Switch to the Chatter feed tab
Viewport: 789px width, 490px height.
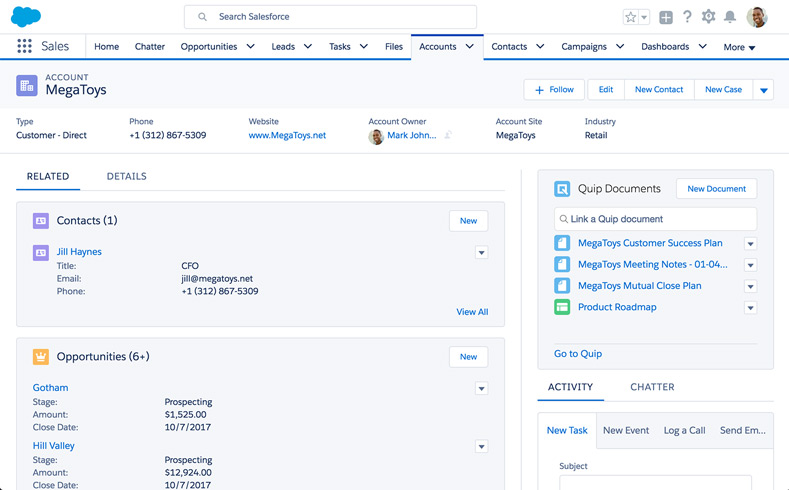652,387
